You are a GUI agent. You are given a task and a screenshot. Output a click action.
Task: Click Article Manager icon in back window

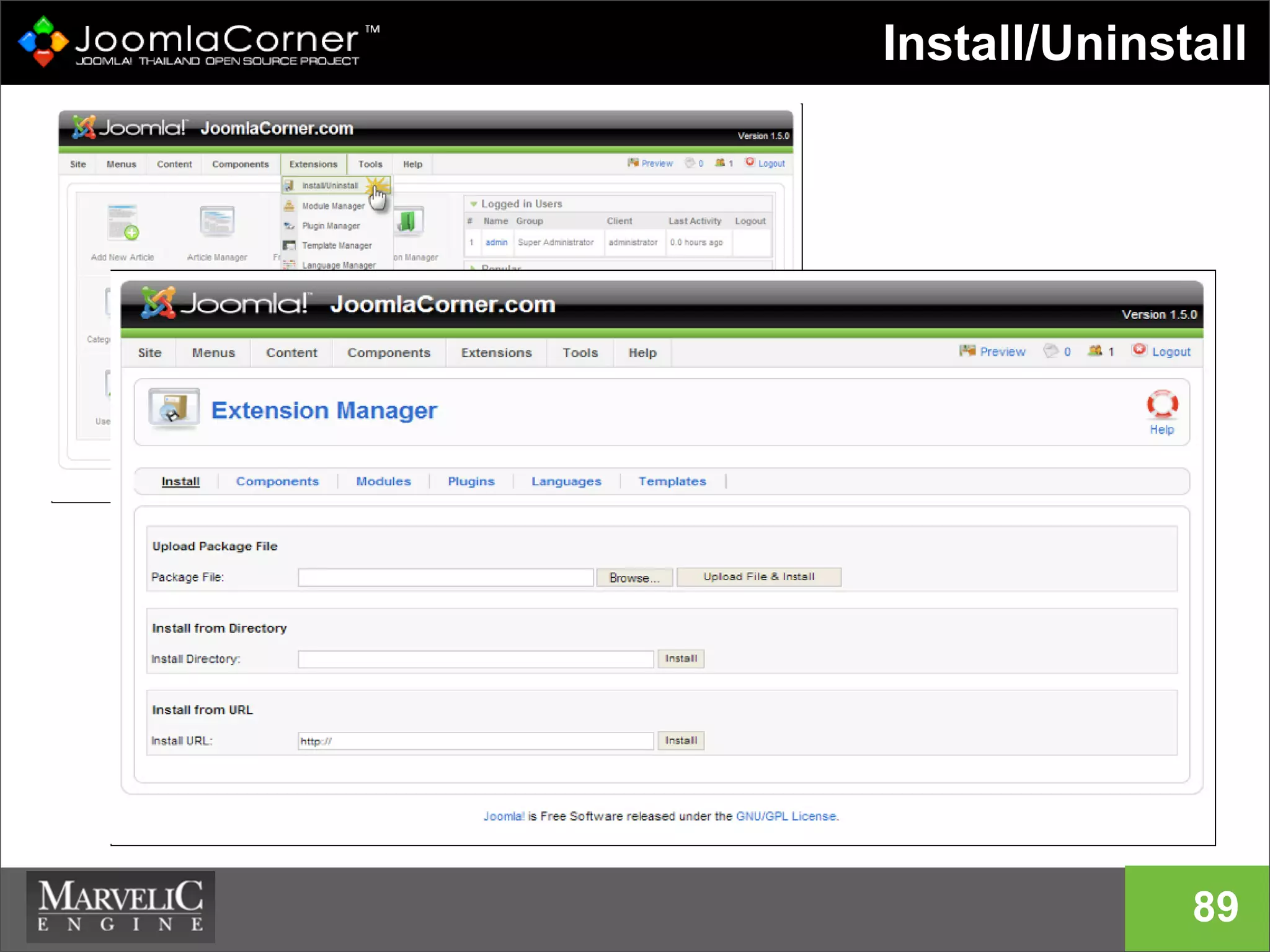pyautogui.click(x=216, y=221)
